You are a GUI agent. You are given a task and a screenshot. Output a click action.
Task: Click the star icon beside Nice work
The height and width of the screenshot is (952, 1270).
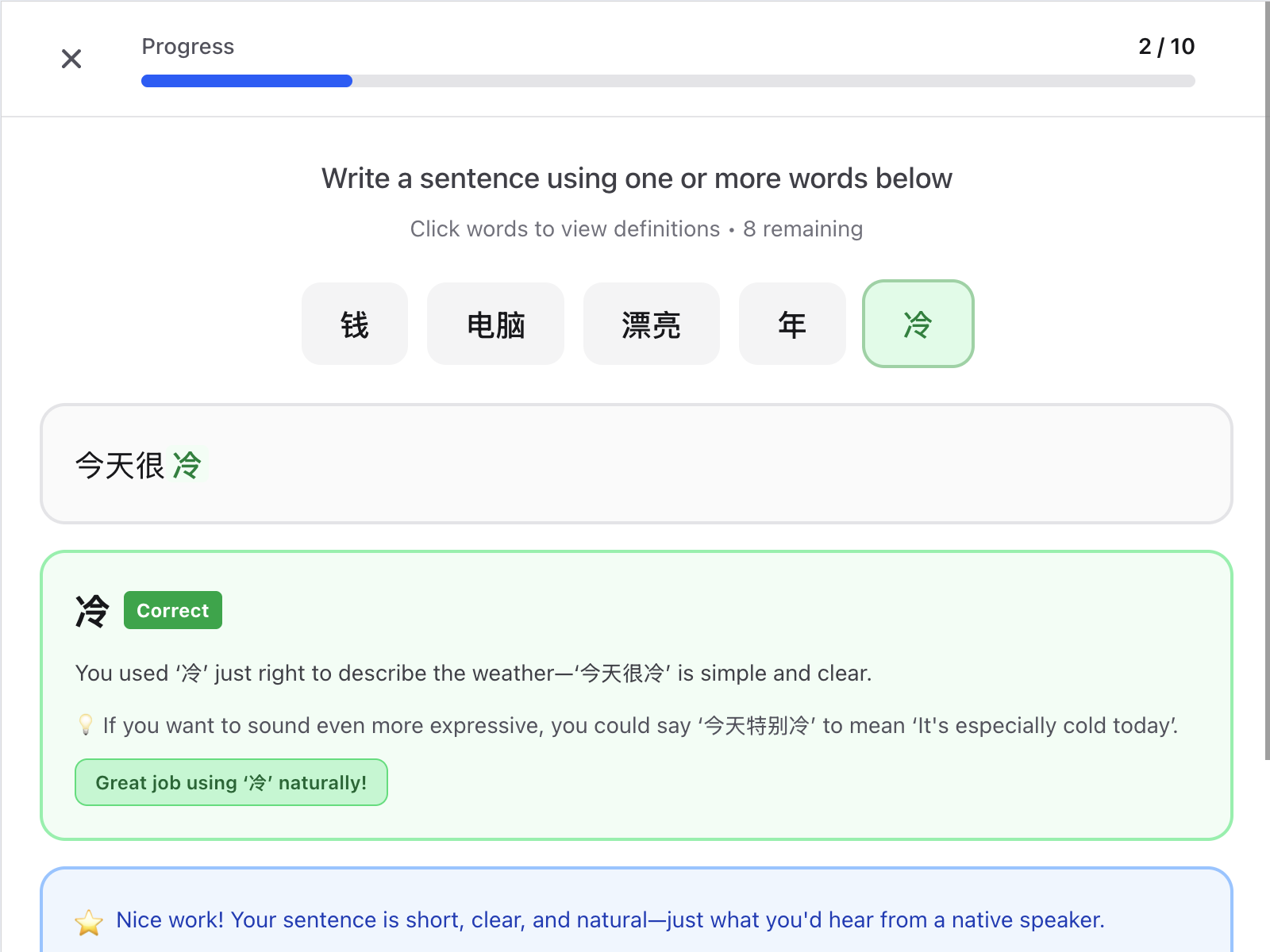[89, 922]
